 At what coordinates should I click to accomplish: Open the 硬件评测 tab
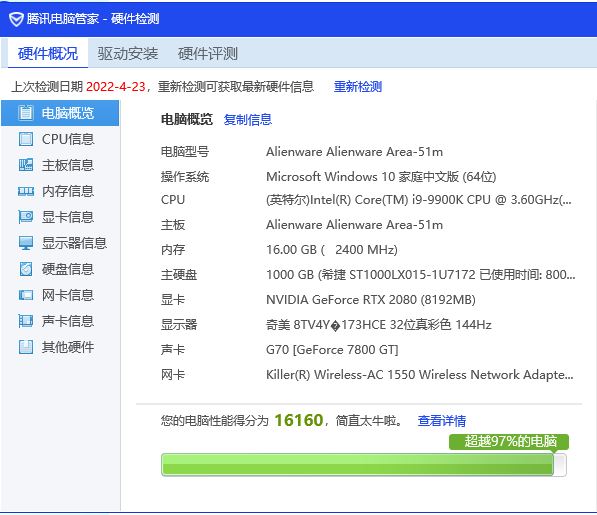pos(208,53)
